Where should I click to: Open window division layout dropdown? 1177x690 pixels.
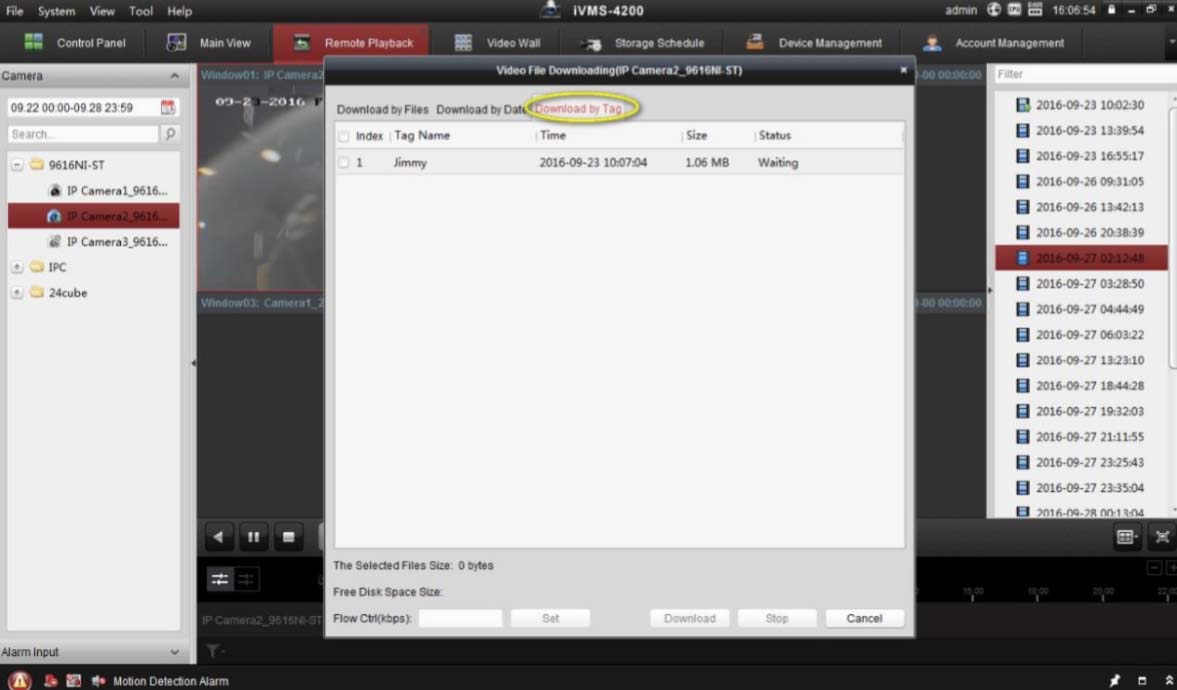point(1126,537)
